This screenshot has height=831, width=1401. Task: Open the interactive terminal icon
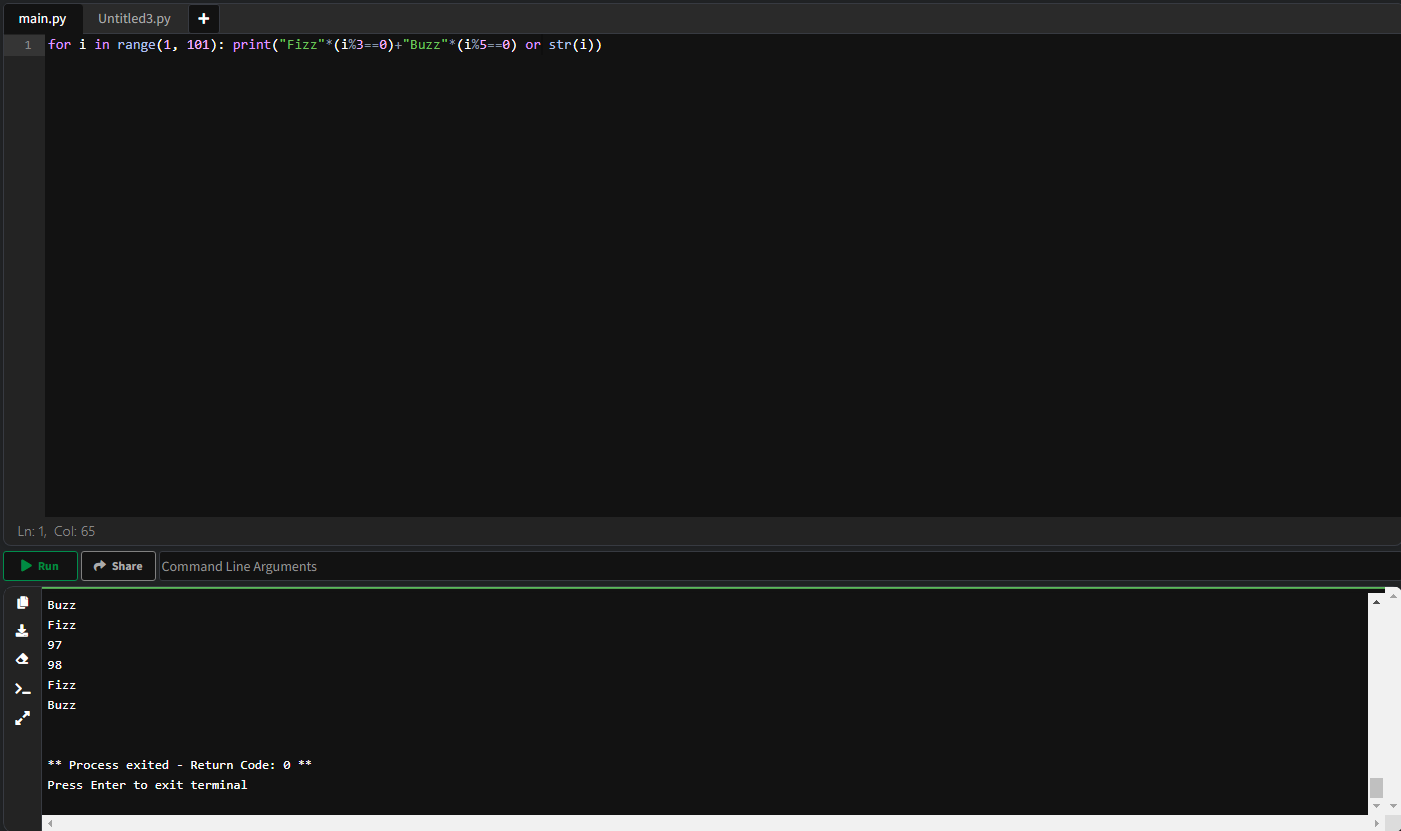(22, 688)
